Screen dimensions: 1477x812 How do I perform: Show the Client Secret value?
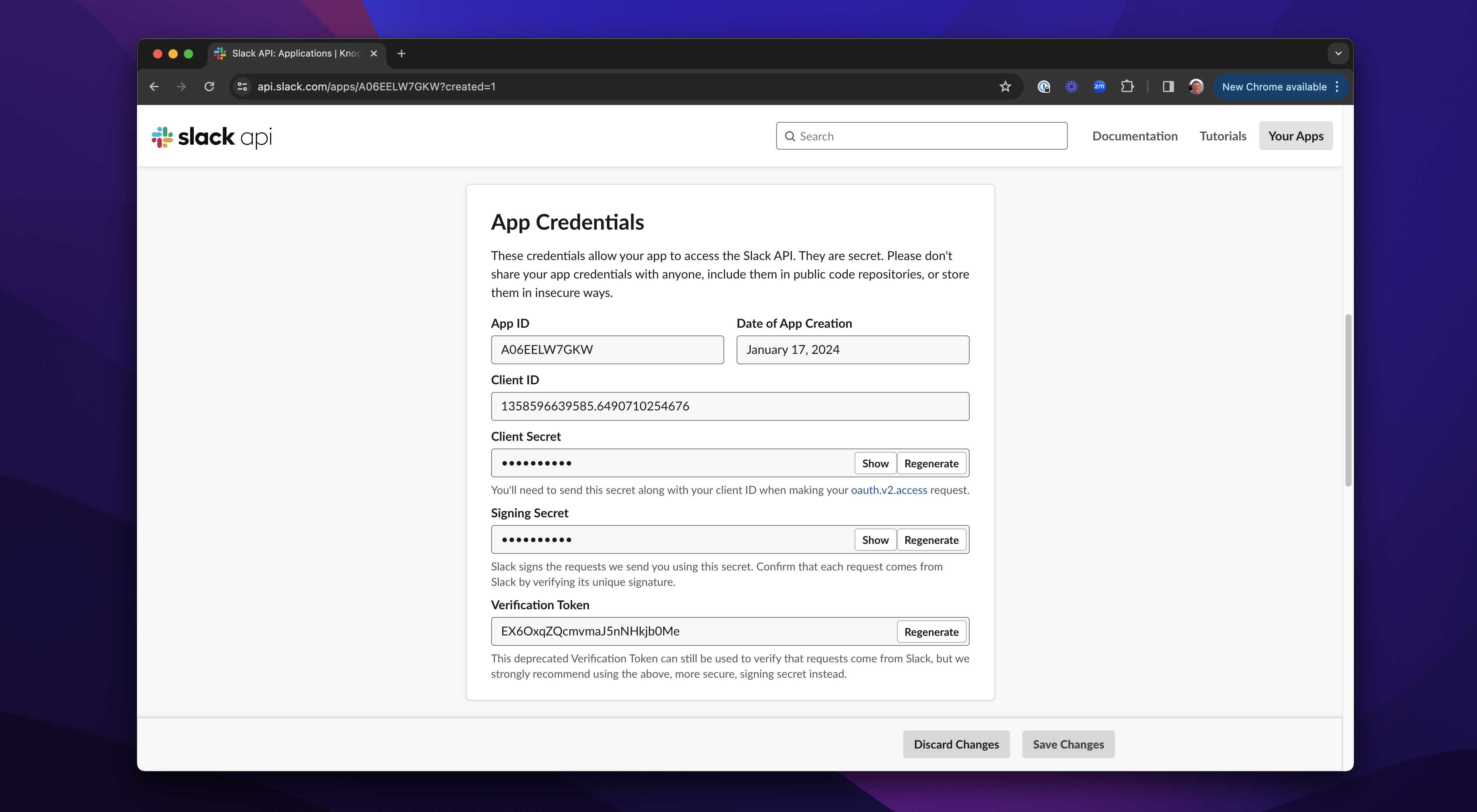(x=875, y=463)
